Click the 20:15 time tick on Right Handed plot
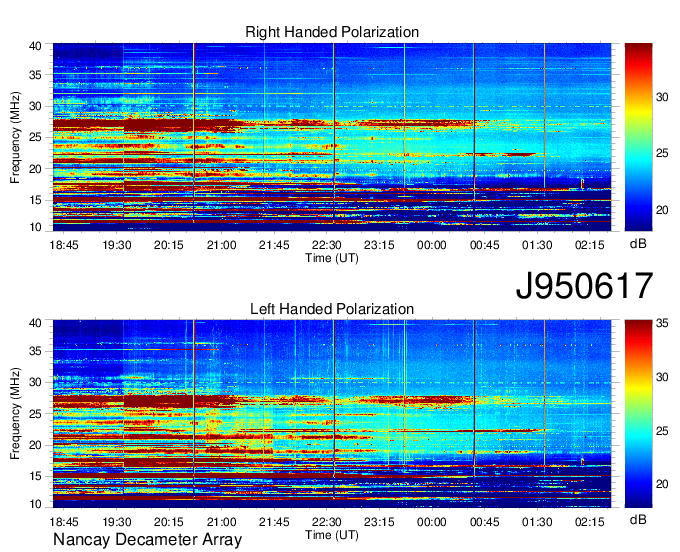 coord(169,245)
